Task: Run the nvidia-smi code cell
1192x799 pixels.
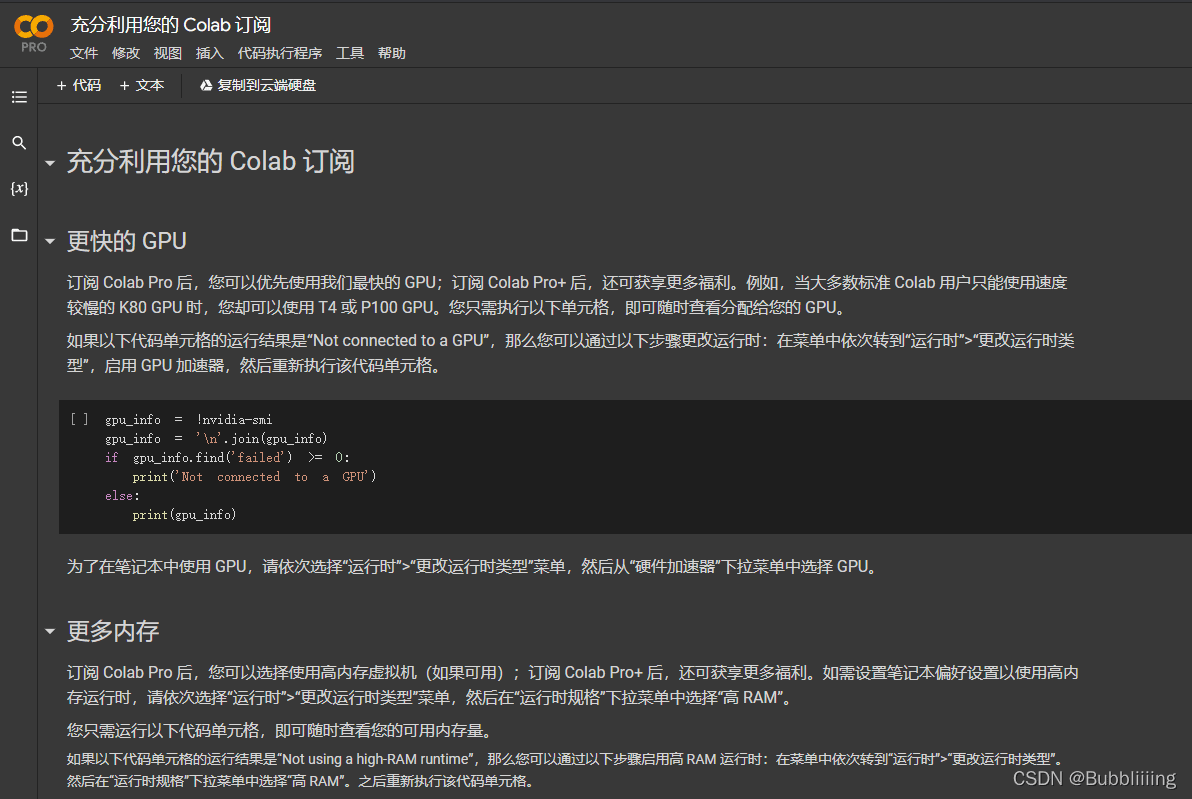Action: point(79,420)
